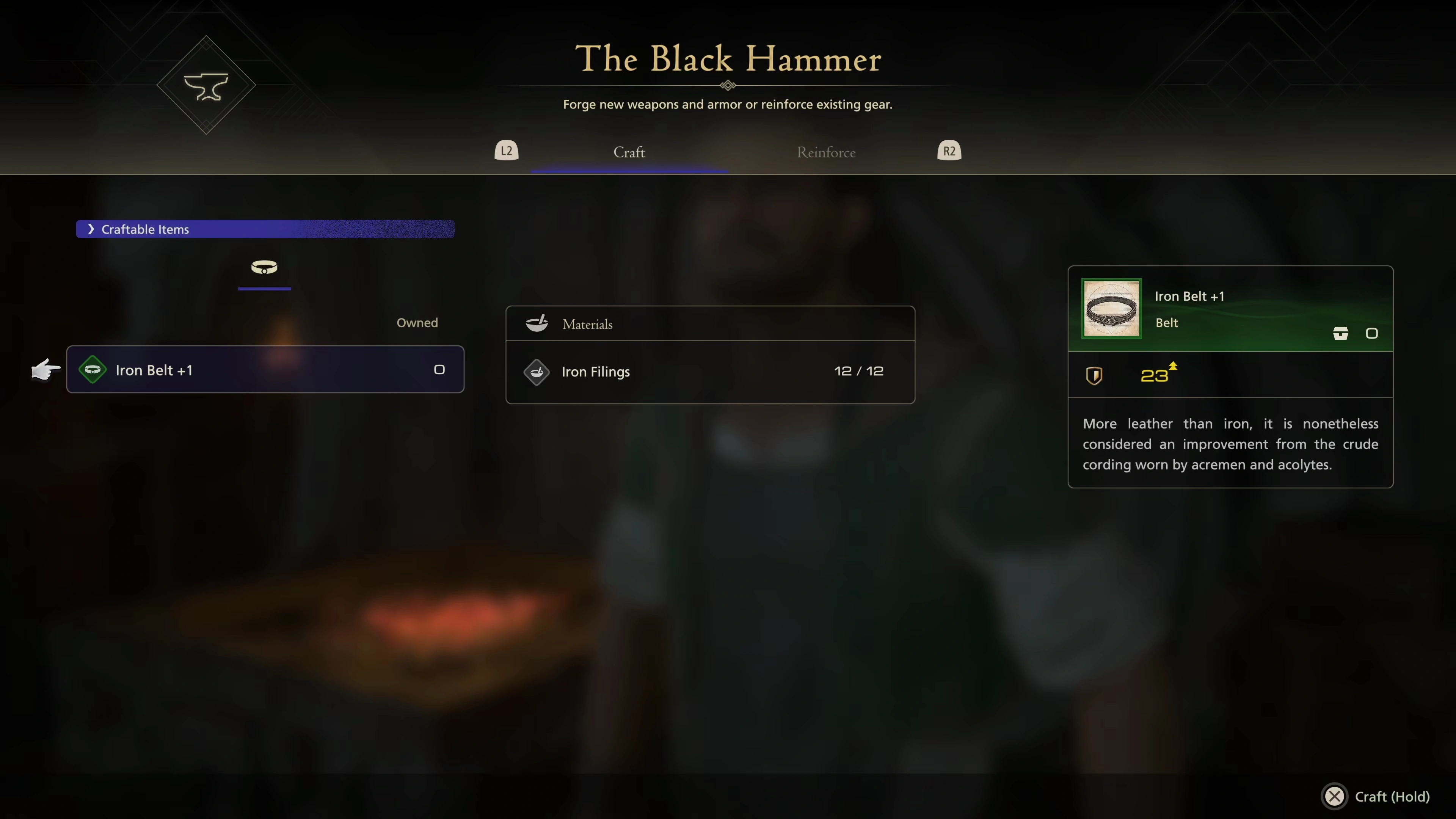Switch to the Reinforce tab
1456x819 pixels.
point(826,152)
